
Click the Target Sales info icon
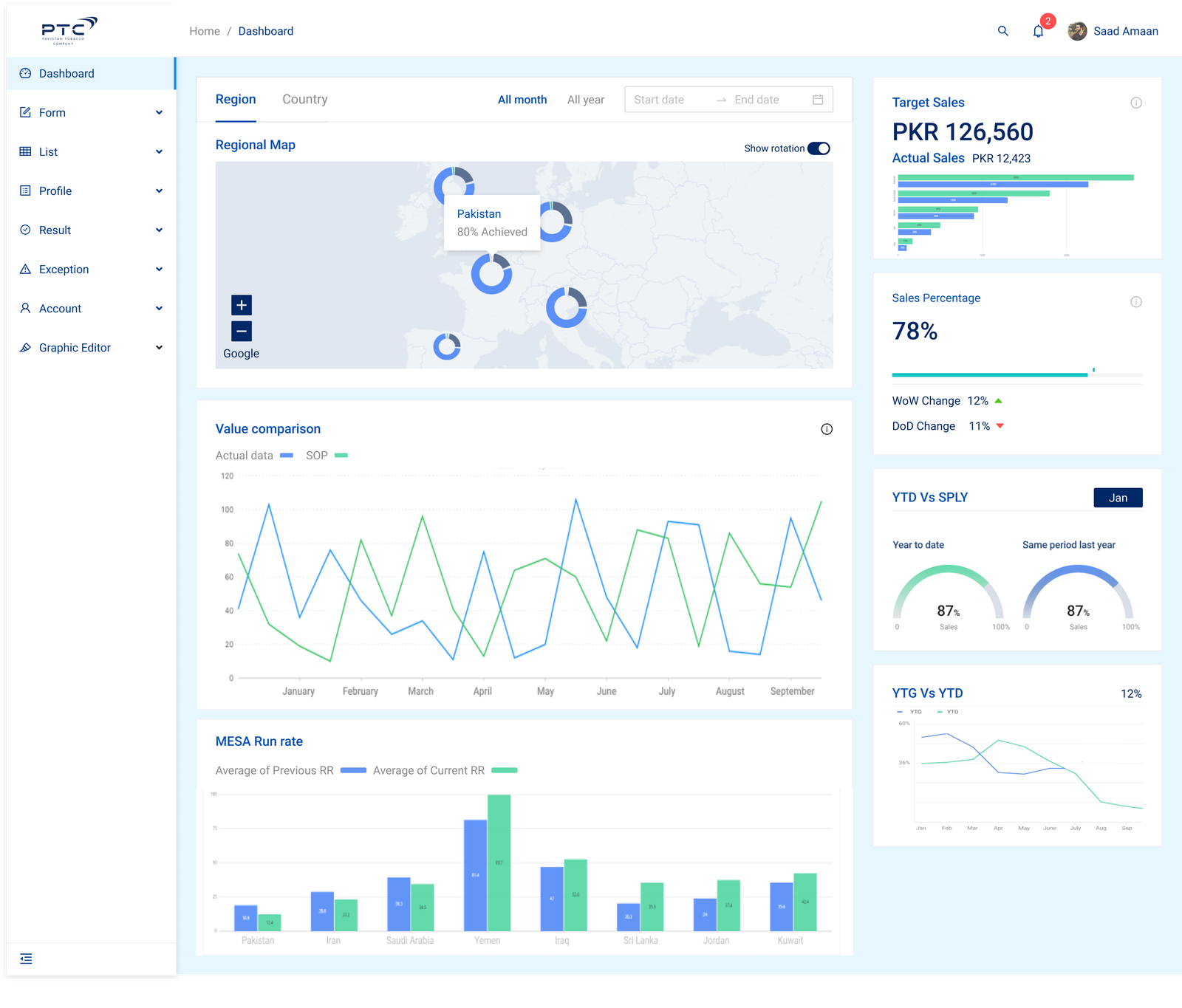coord(1136,103)
